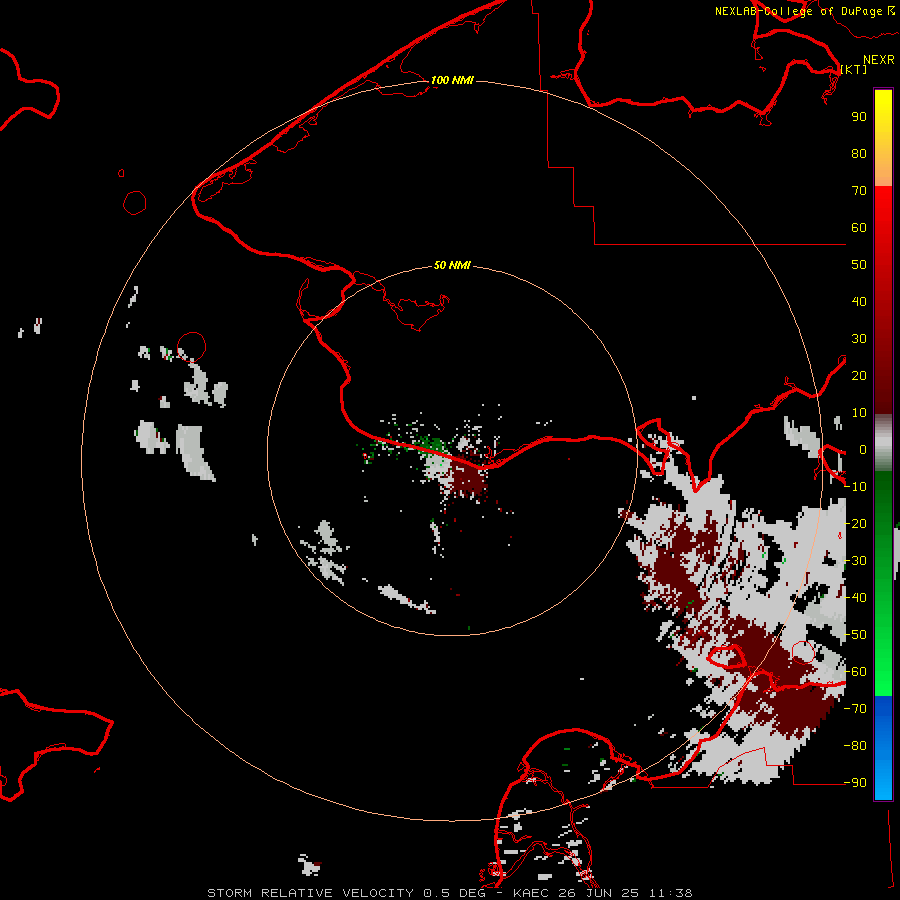Click the "-40" value on velocity scale
Screen dimensions: 900x900
pyautogui.click(x=855, y=598)
